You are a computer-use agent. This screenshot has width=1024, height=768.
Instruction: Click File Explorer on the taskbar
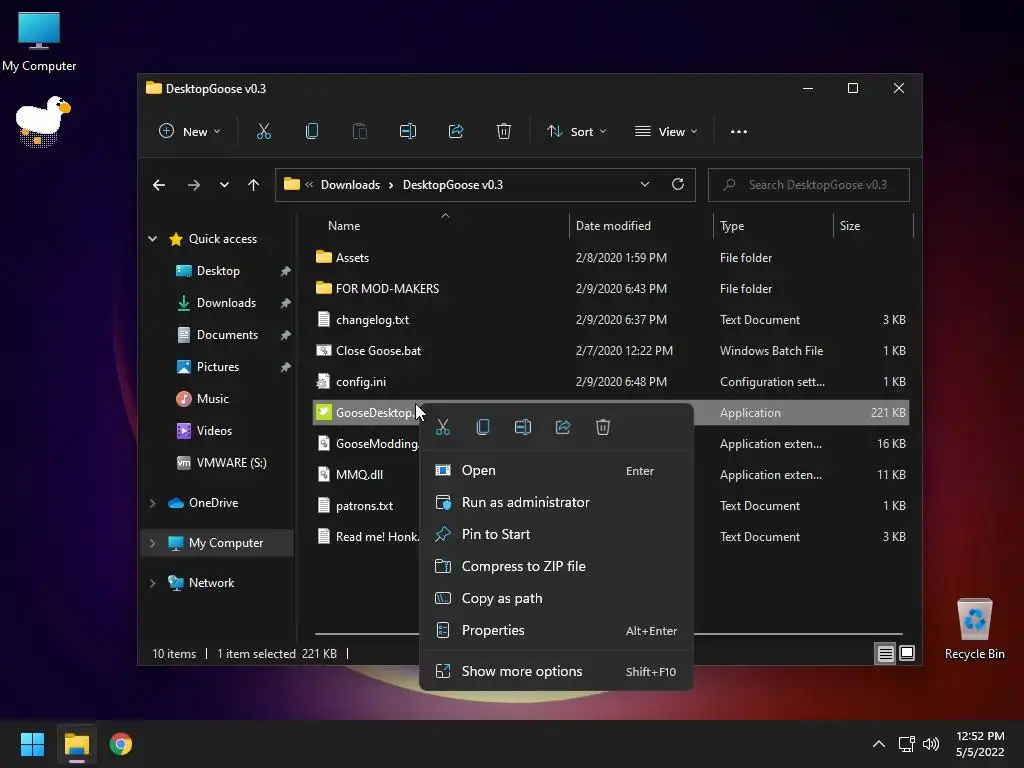click(76, 744)
